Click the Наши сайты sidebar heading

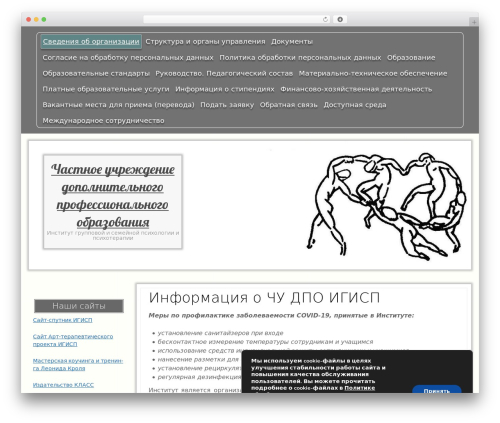(79, 306)
